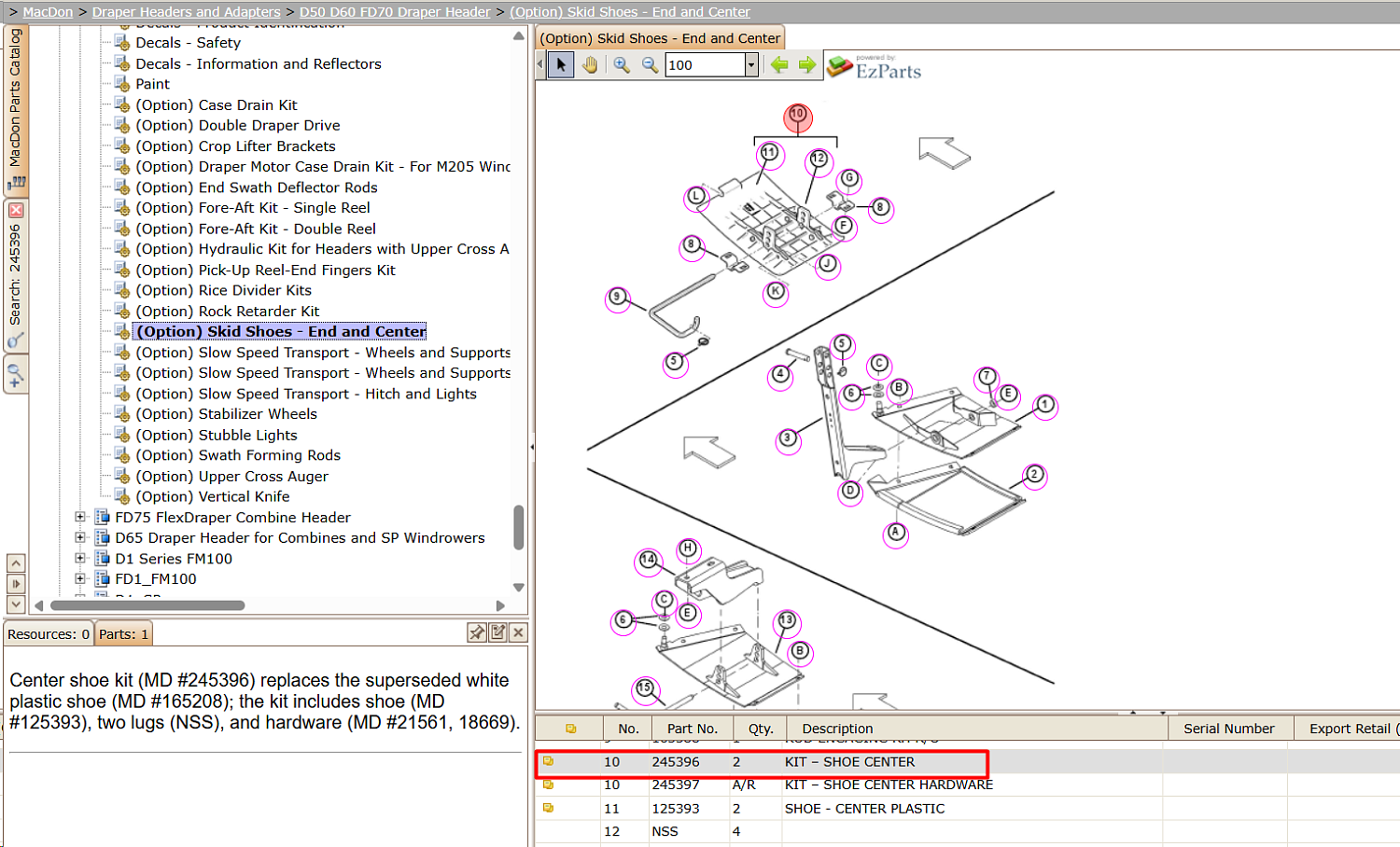This screenshot has width=1400, height=847.
Task: Open the new search magnifier tab
Action: [16, 376]
